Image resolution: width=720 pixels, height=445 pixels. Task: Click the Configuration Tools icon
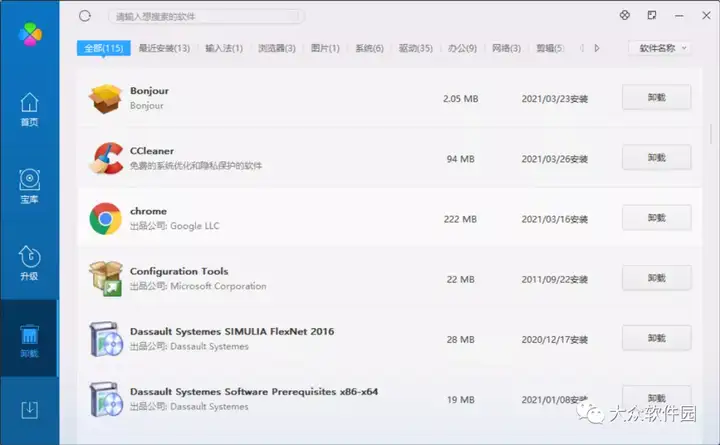tap(106, 279)
